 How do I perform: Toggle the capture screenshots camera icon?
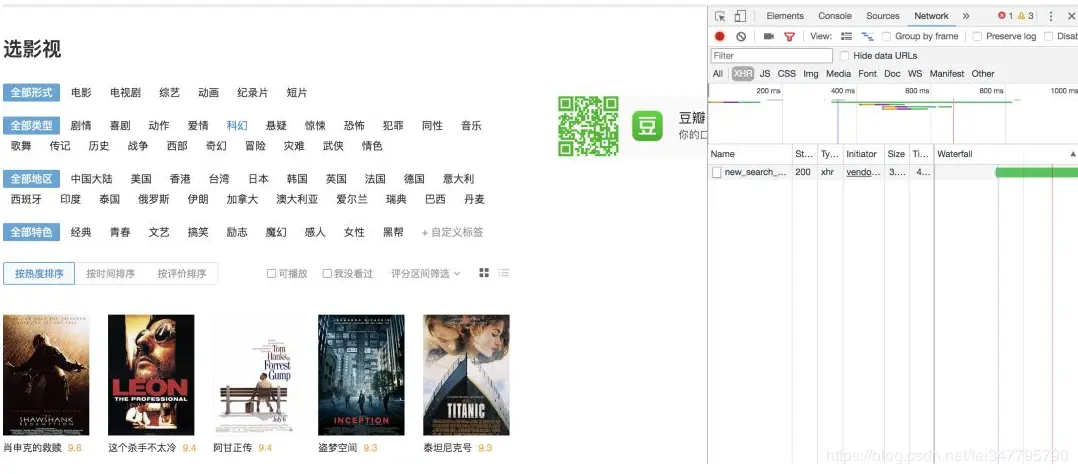tap(769, 36)
